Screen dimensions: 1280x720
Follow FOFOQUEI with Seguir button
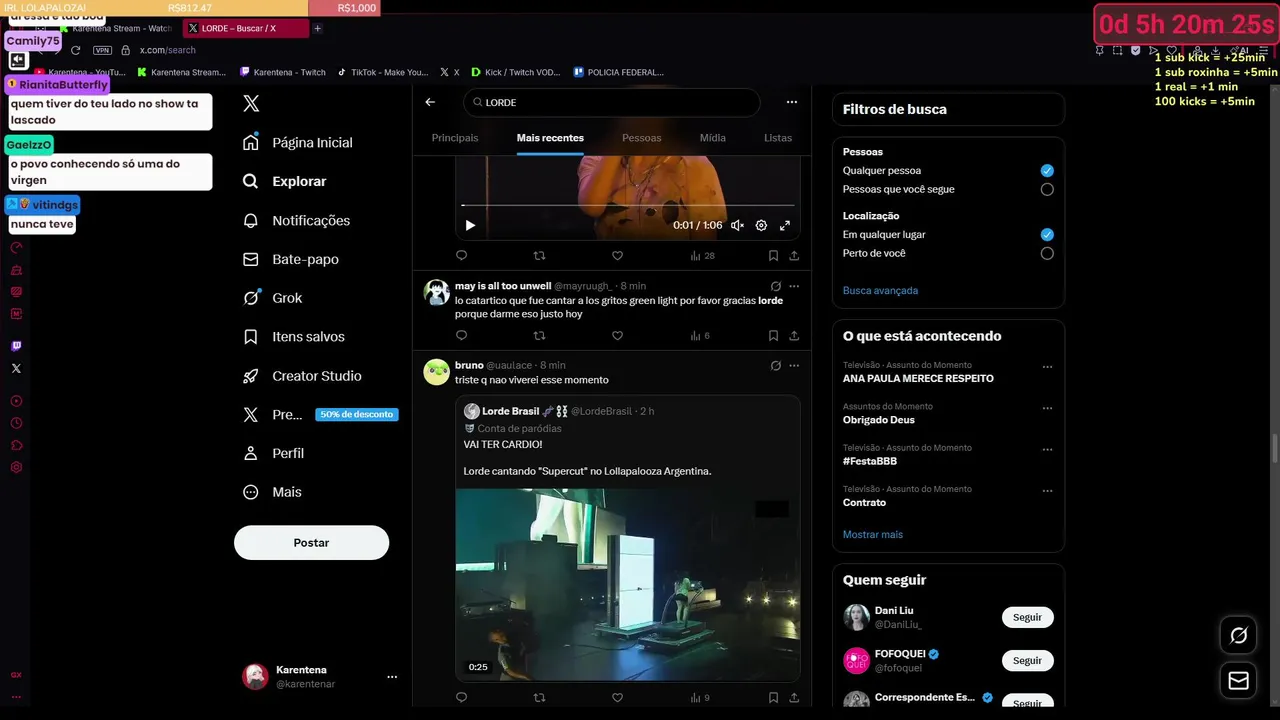(1027, 660)
